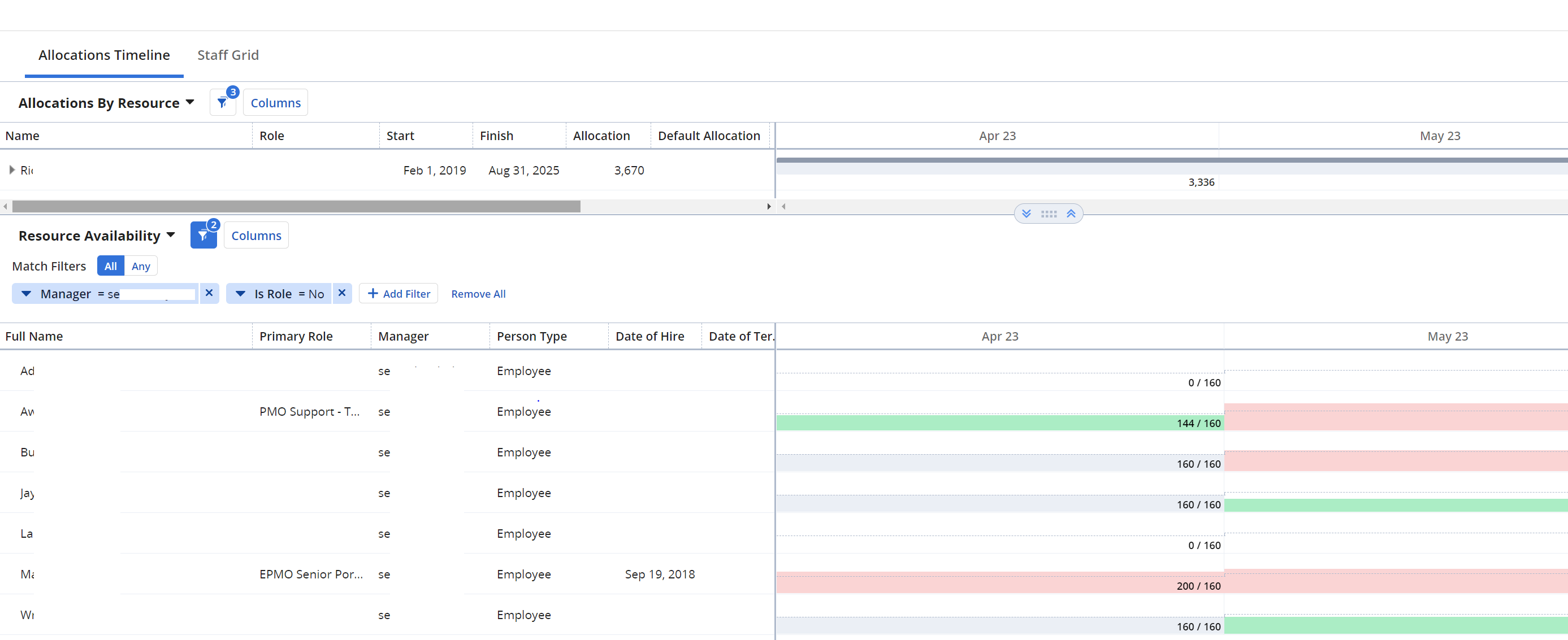This screenshot has height=640, width=1568.
Task: Collapse the pane with the double-down chevron
Action: [1026, 214]
